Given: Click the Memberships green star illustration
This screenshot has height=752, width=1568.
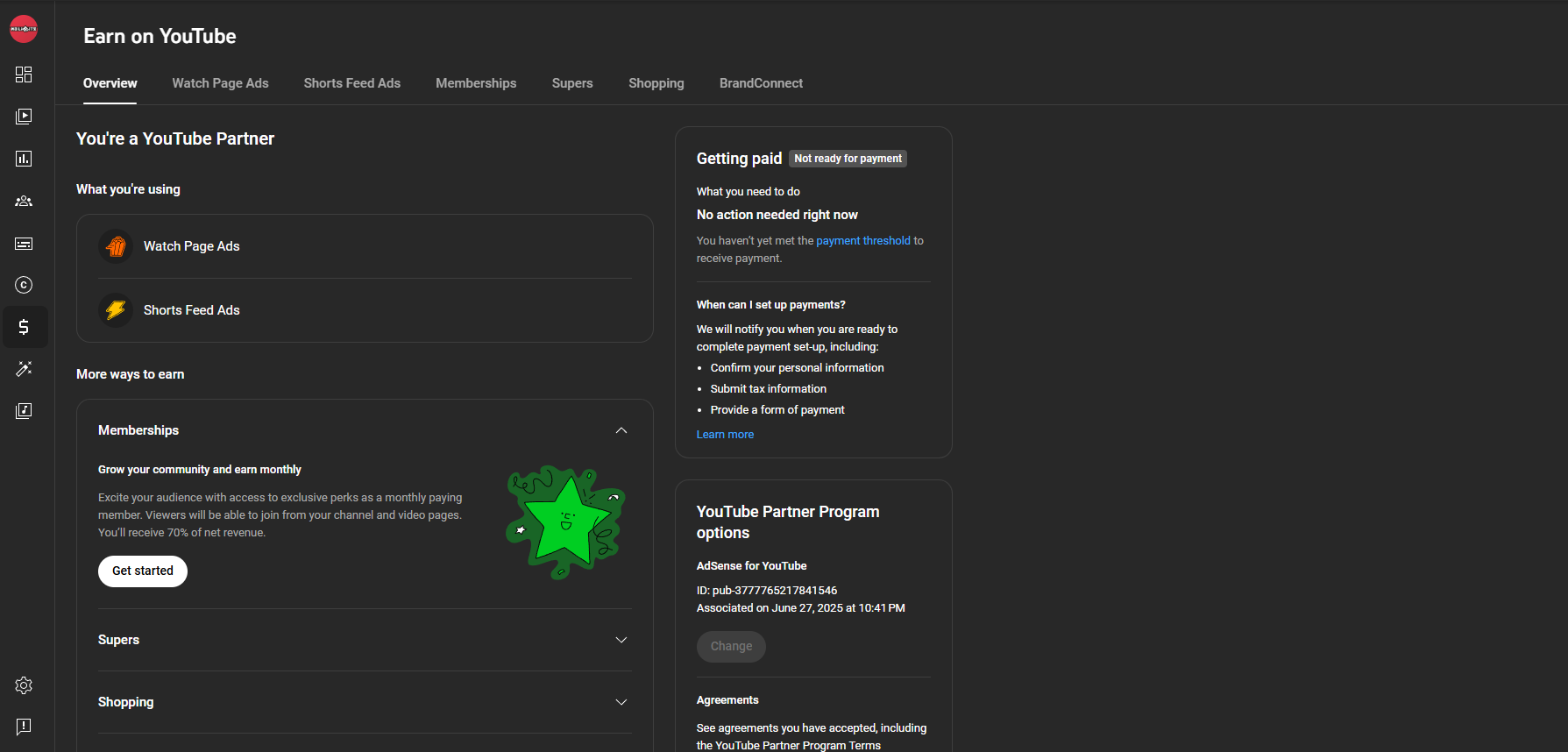Looking at the screenshot, I should click(x=565, y=521).
